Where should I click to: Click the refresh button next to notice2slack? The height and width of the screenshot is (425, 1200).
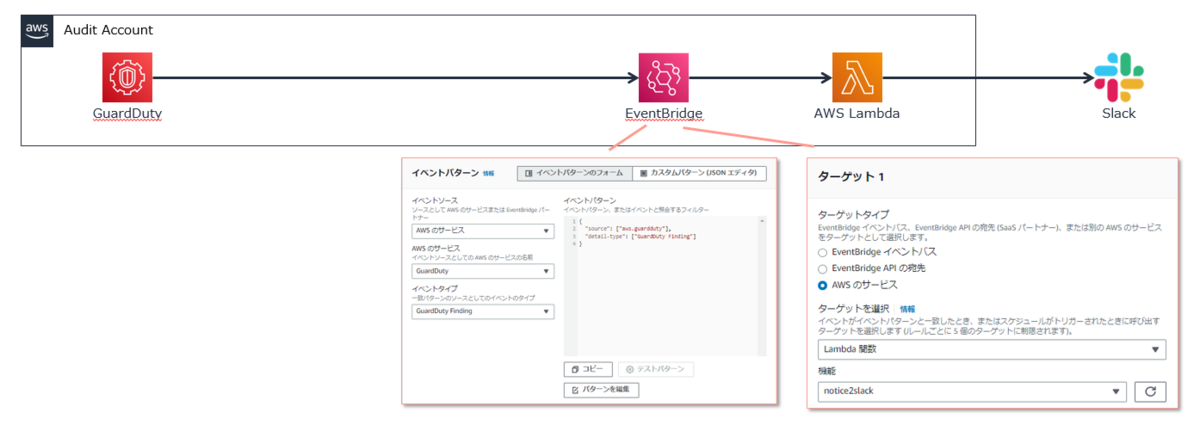[1150, 392]
